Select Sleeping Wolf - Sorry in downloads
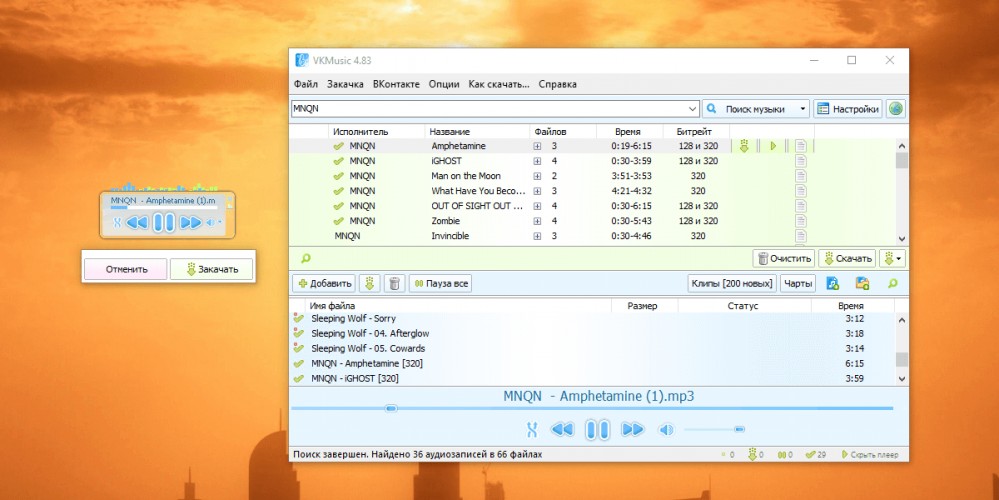Screen dimensions: 999x500 354,318
